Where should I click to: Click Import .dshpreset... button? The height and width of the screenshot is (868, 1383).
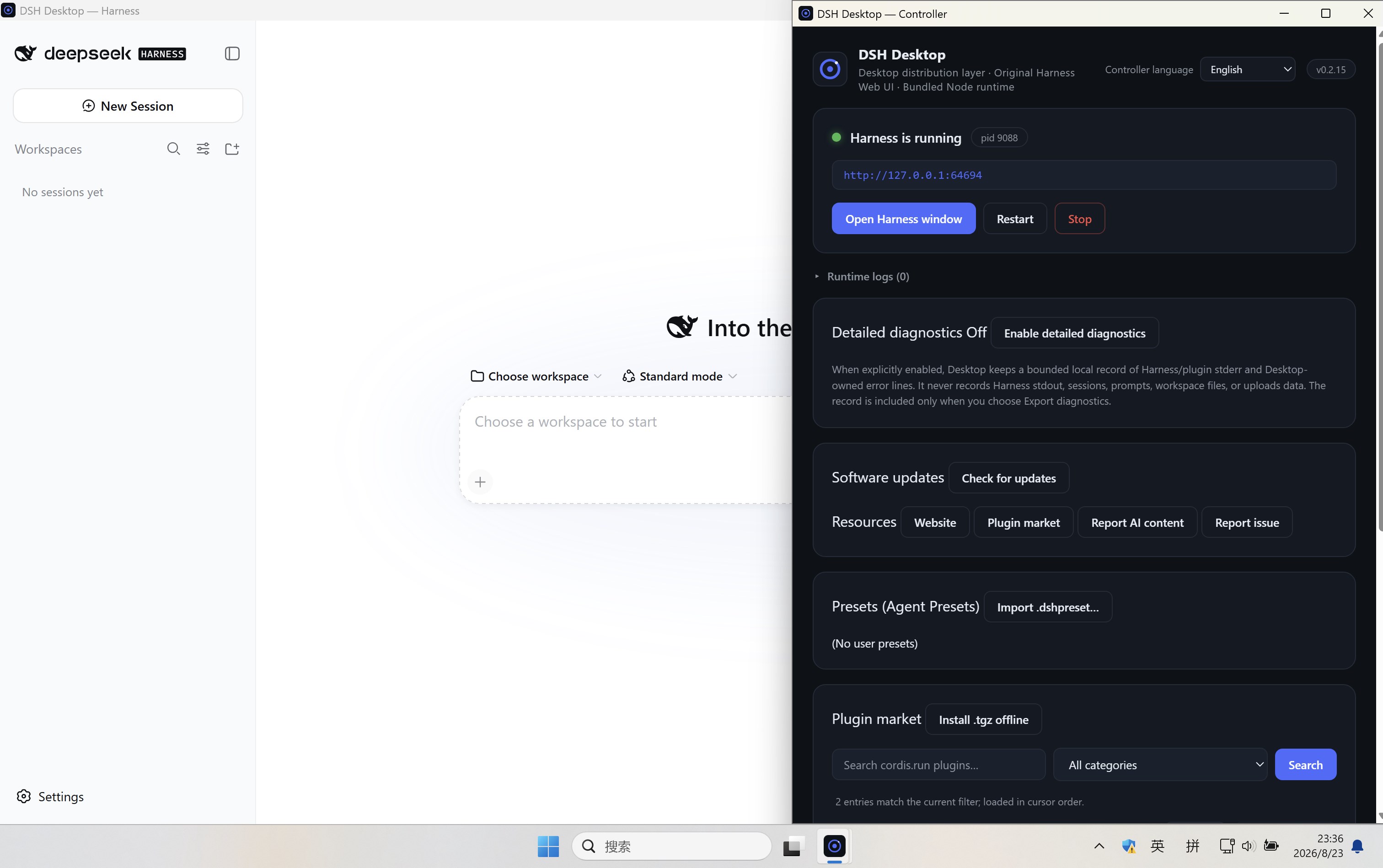pyautogui.click(x=1048, y=607)
